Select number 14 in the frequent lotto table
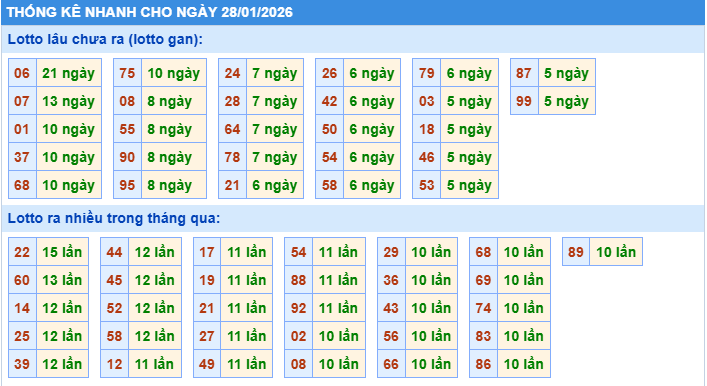Image resolution: width=707 pixels, height=386 pixels. [x=22, y=308]
